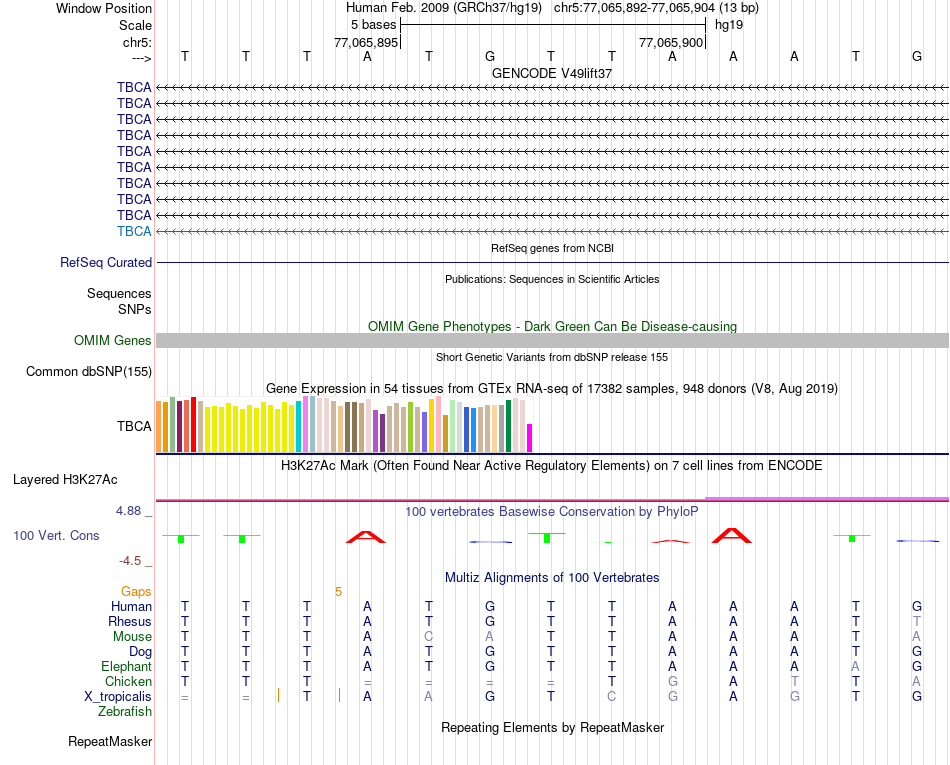
Task: Click the "100 Vert. Cons" track label
Action: pyautogui.click(x=56, y=535)
